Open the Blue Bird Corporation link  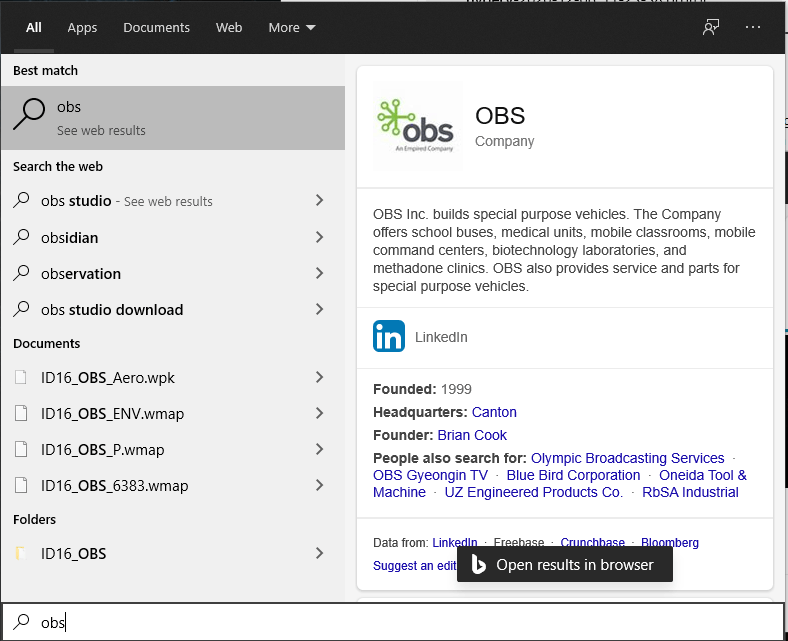pyautogui.click(x=573, y=476)
